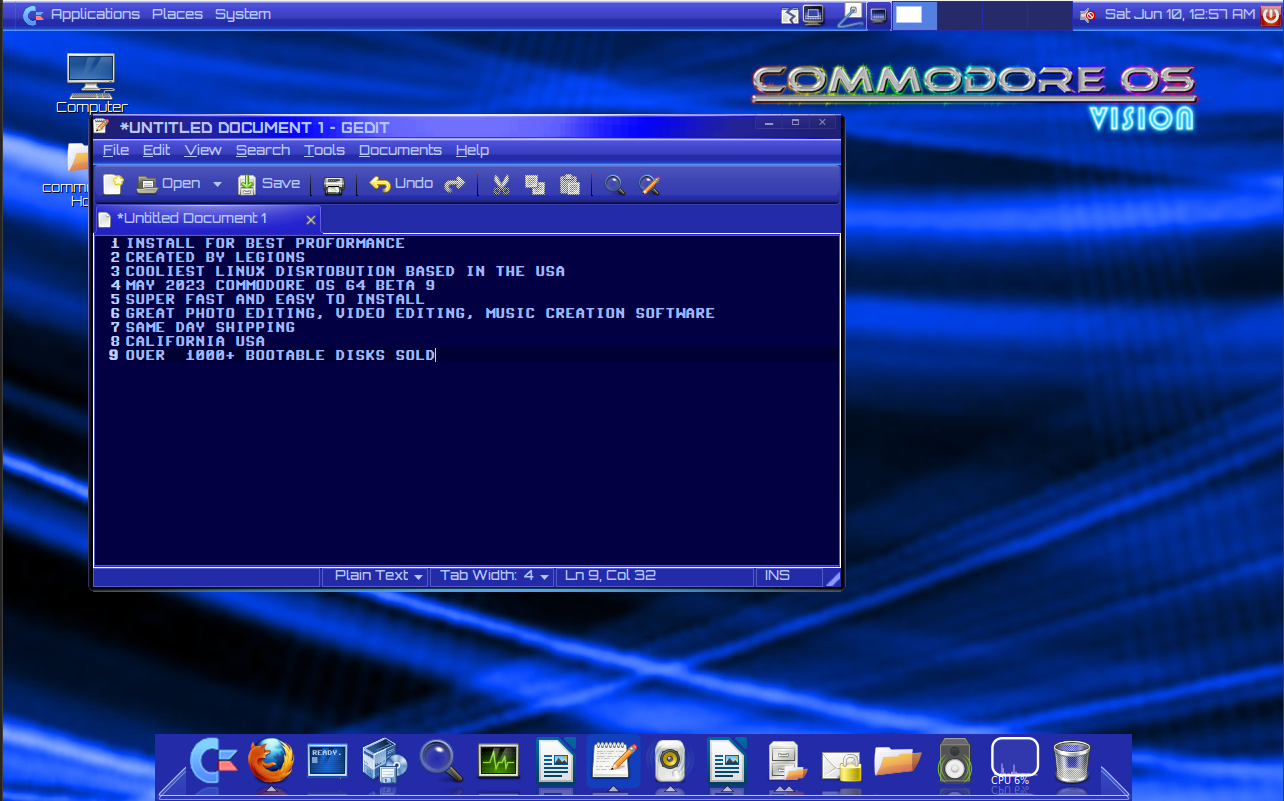Click the clock showing Sat Jun 10
The image size is (1284, 801).
(x=1179, y=14)
